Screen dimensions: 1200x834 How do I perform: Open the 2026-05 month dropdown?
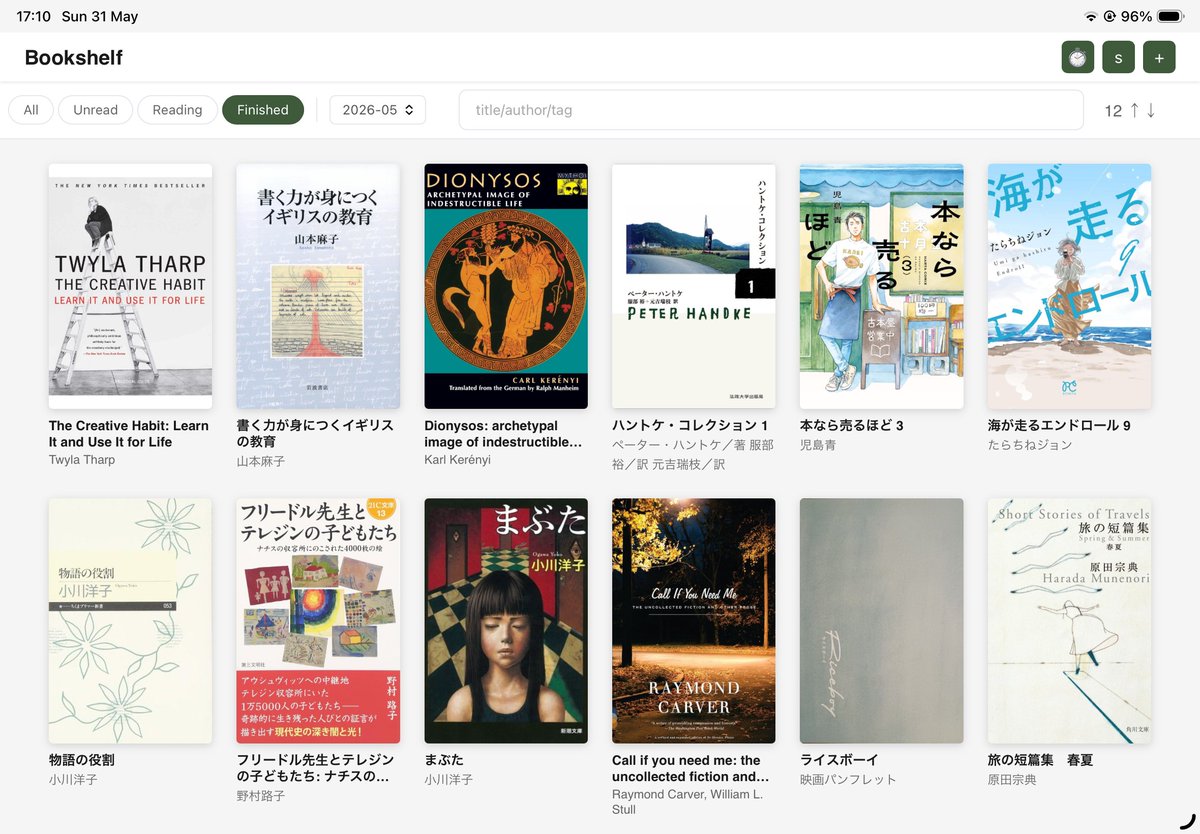point(378,110)
